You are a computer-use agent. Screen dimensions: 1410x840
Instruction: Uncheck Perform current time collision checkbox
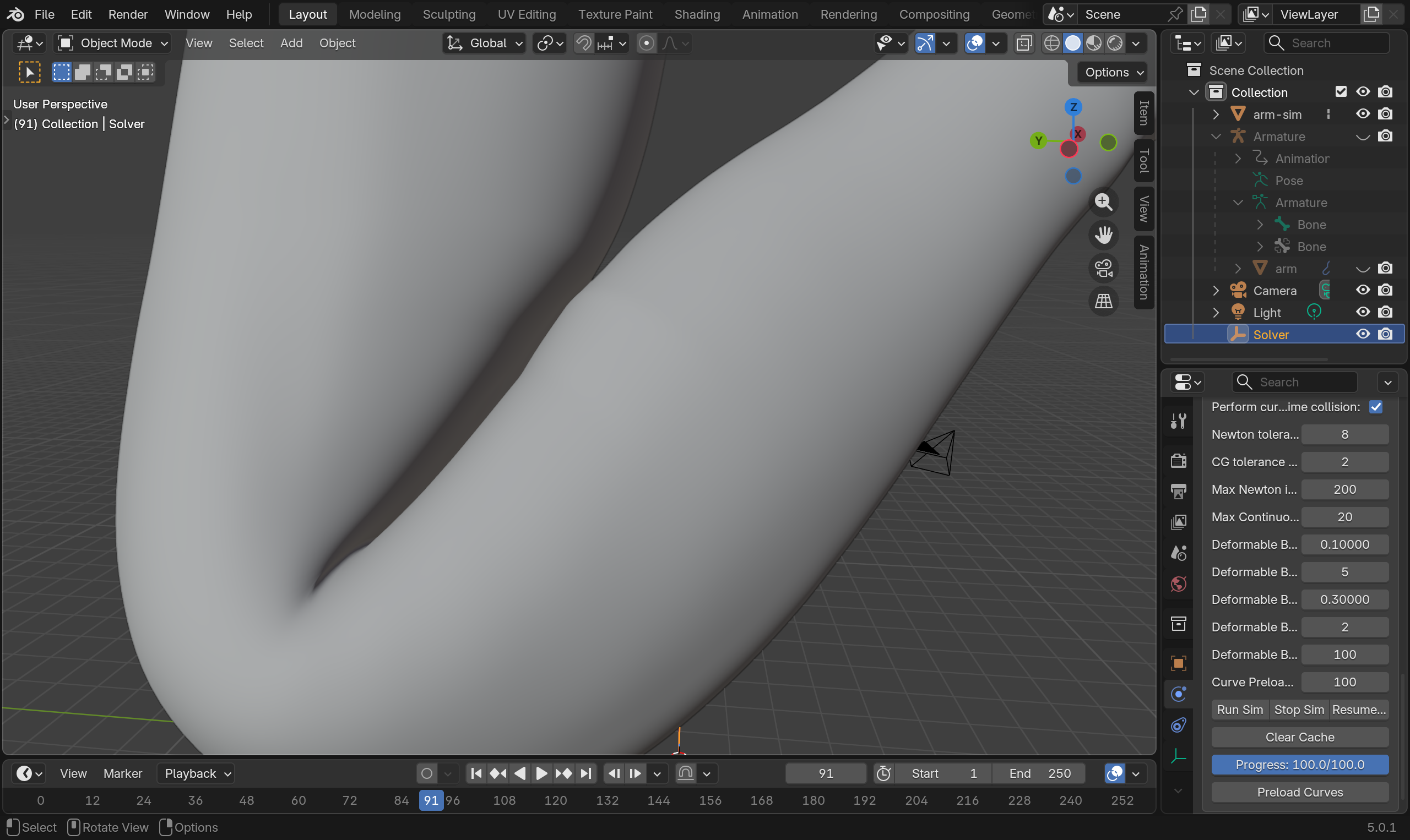[1375, 407]
